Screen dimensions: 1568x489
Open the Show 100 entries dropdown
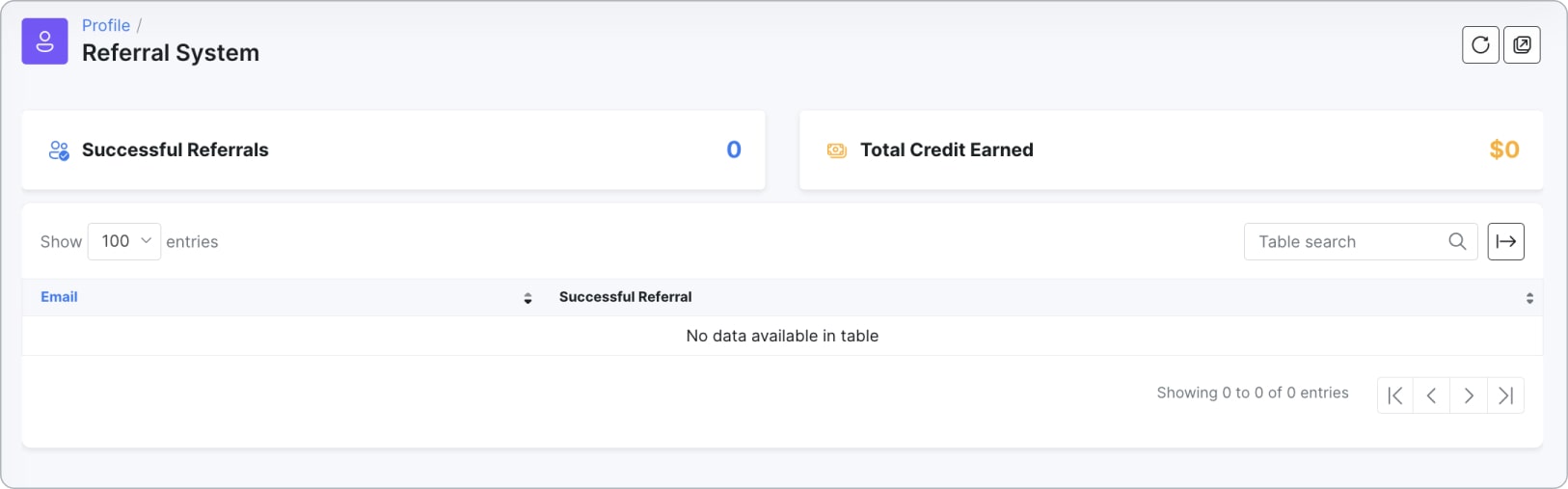pyautogui.click(x=124, y=241)
